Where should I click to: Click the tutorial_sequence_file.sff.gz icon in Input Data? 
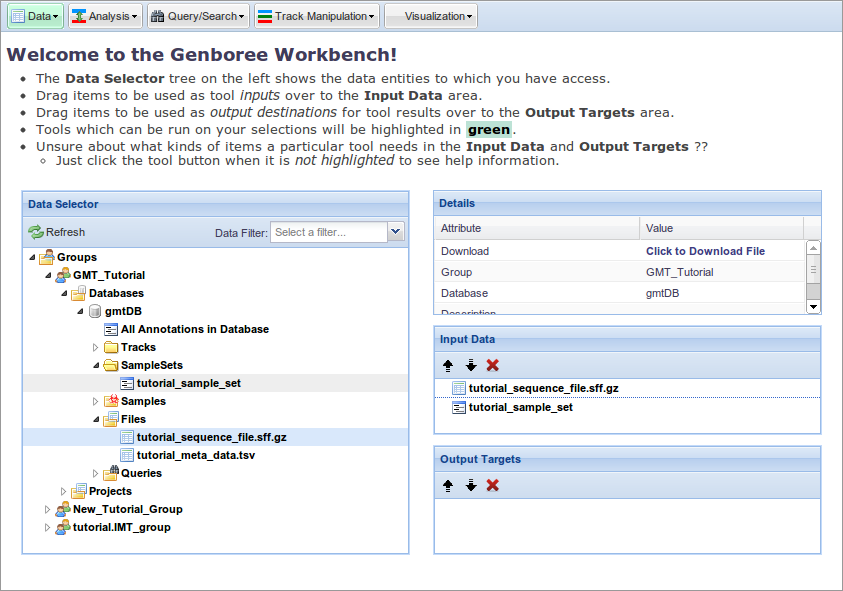[x=459, y=388]
